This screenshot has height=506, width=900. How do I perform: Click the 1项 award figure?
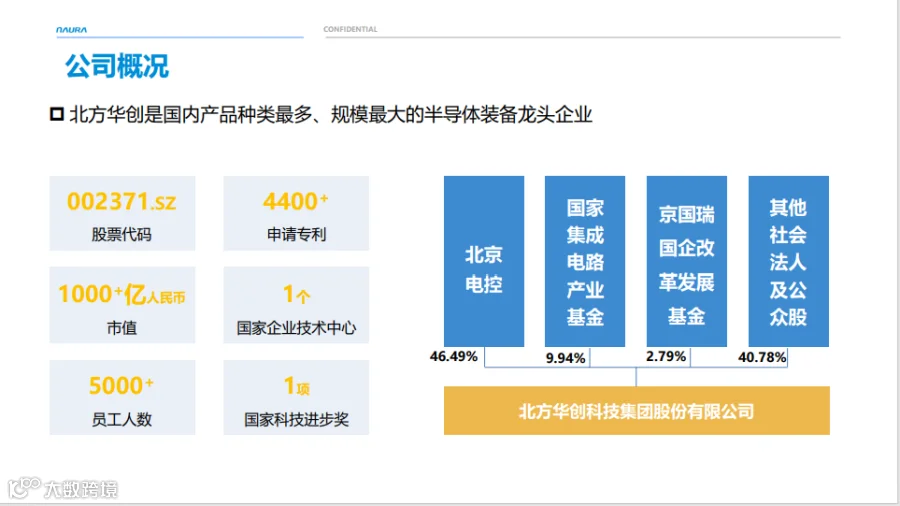pyautogui.click(x=296, y=386)
